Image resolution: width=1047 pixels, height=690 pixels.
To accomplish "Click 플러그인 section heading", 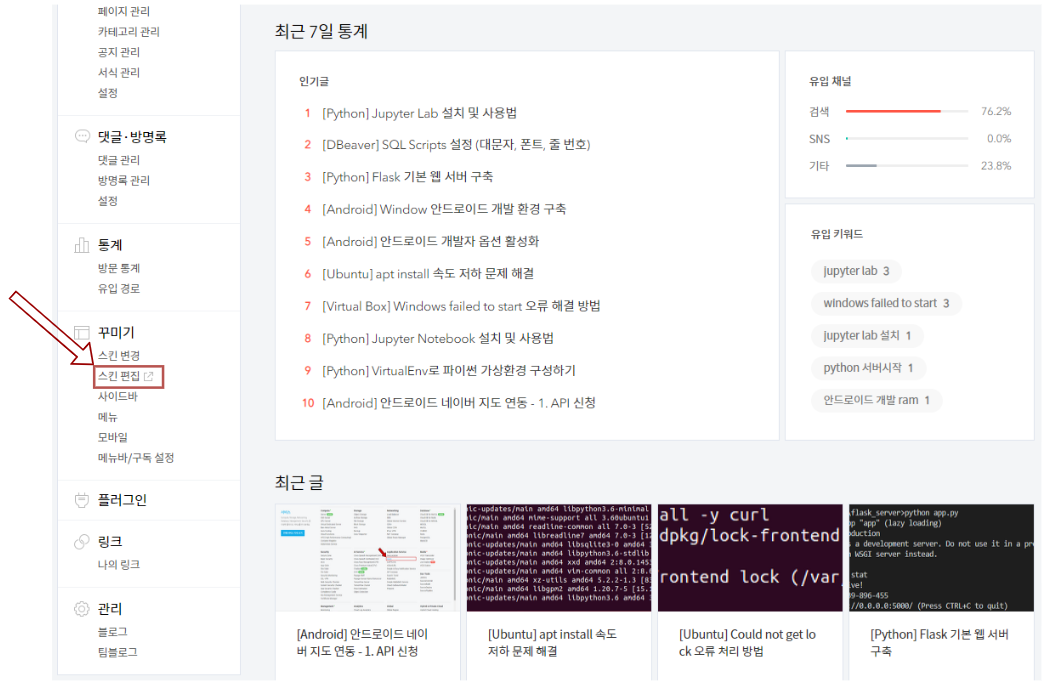I will [122, 500].
